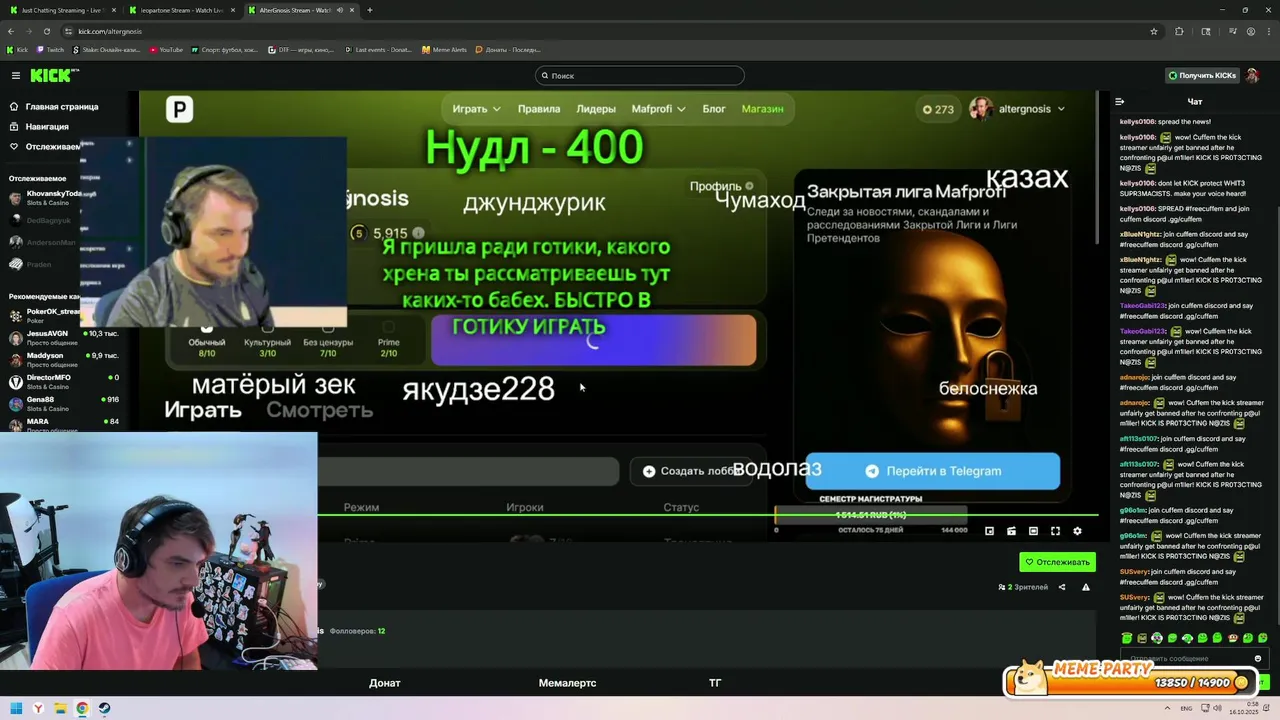
Task: Select the Культурный game mode
Action: [267, 340]
